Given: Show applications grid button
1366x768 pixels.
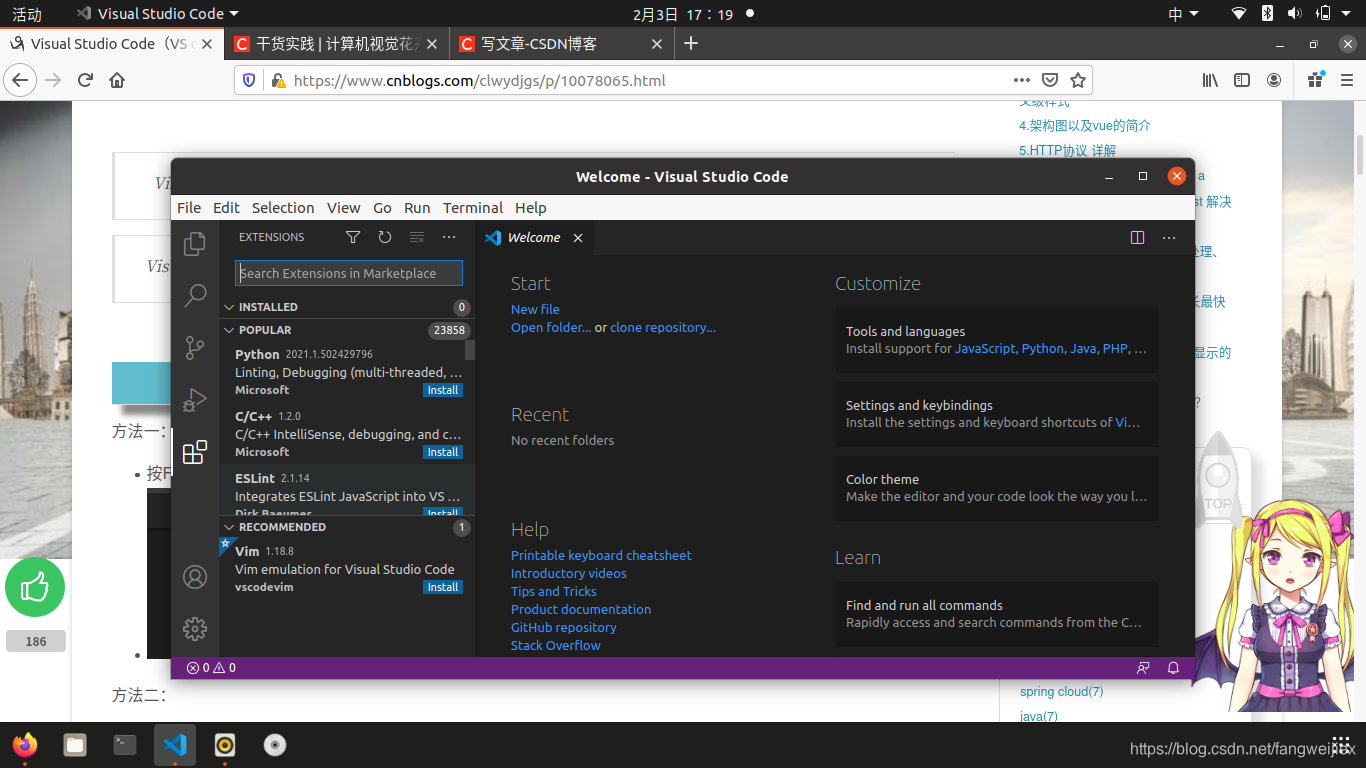Looking at the screenshot, I should click(1341, 745).
